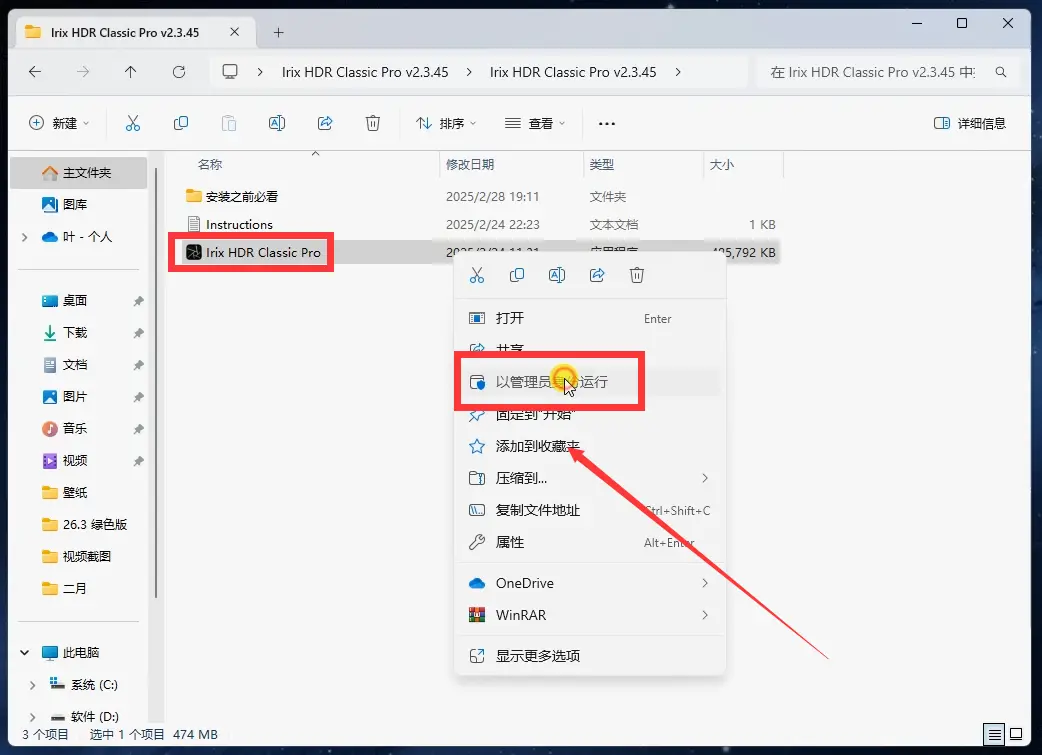
Task: Choose 复制文件地址 in context menu
Action: point(589,510)
